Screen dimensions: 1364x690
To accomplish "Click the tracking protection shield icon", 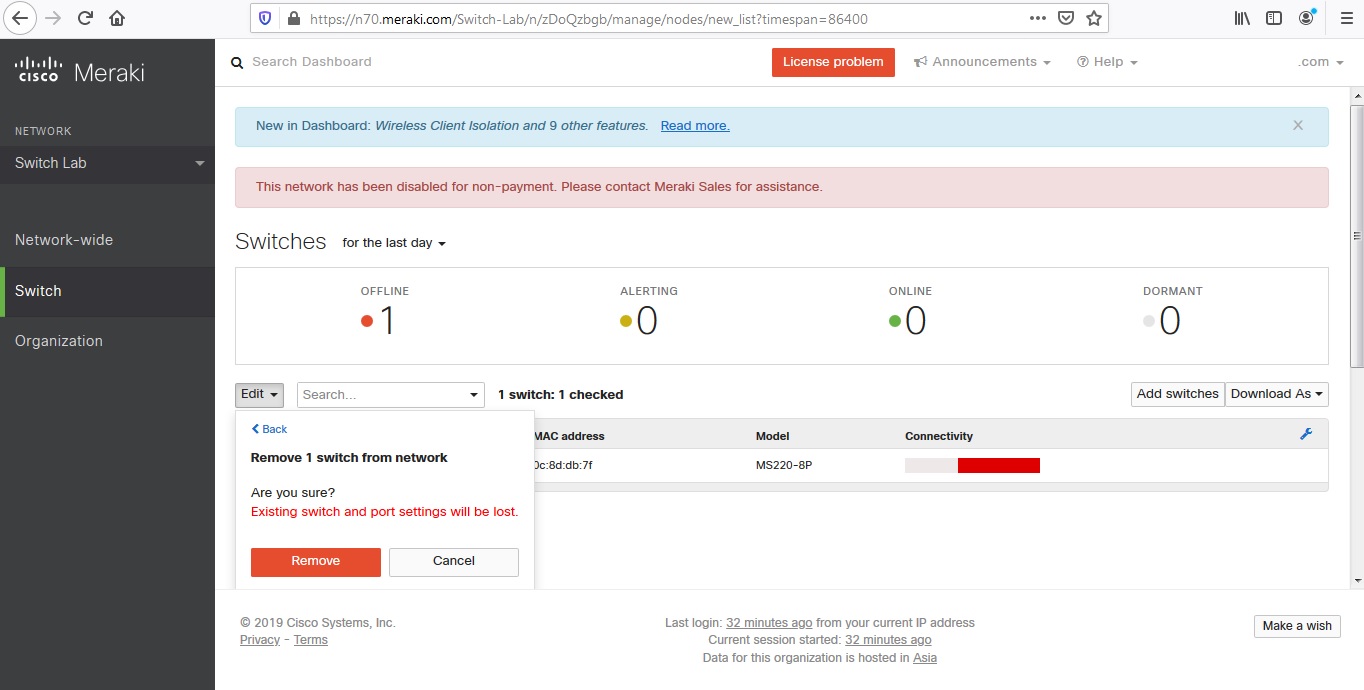I will [x=265, y=18].
